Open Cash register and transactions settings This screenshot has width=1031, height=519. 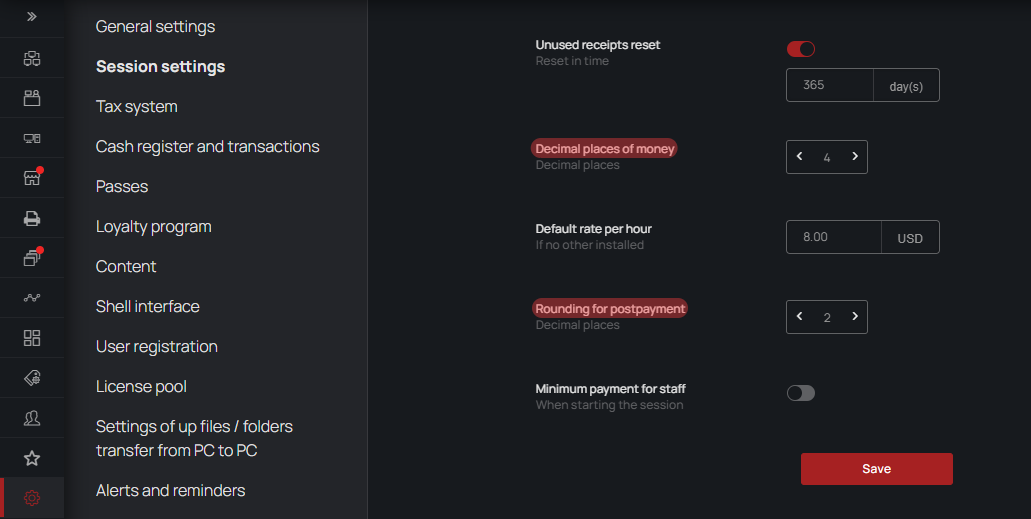pyautogui.click(x=208, y=147)
